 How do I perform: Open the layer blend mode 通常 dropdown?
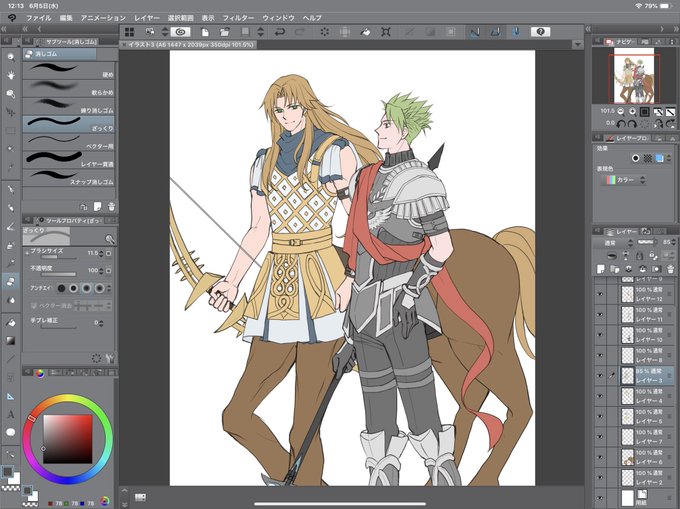(614, 243)
